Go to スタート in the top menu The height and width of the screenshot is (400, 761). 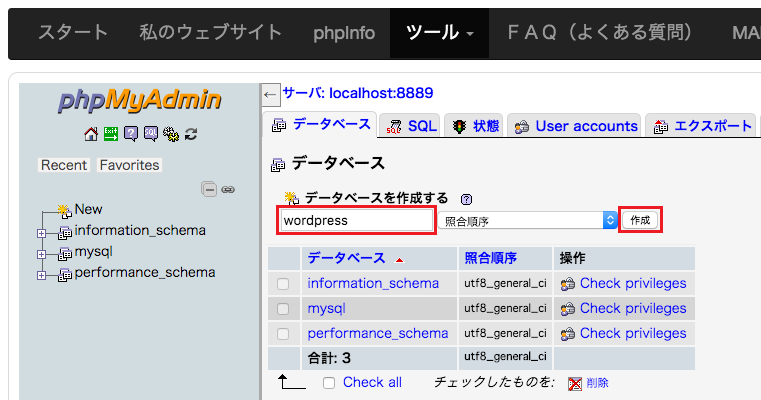pos(73,33)
